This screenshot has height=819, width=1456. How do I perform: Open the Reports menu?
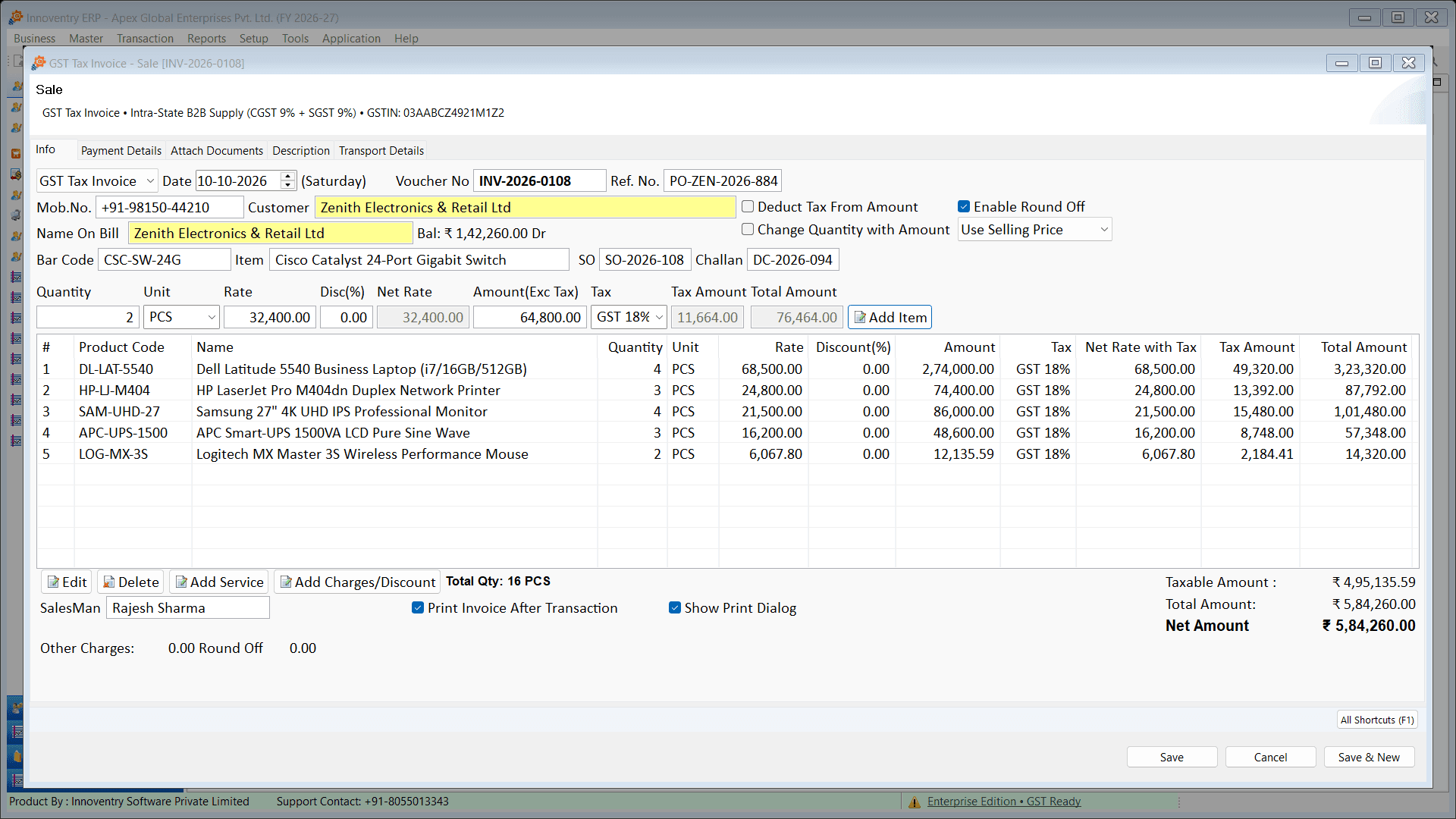(206, 39)
